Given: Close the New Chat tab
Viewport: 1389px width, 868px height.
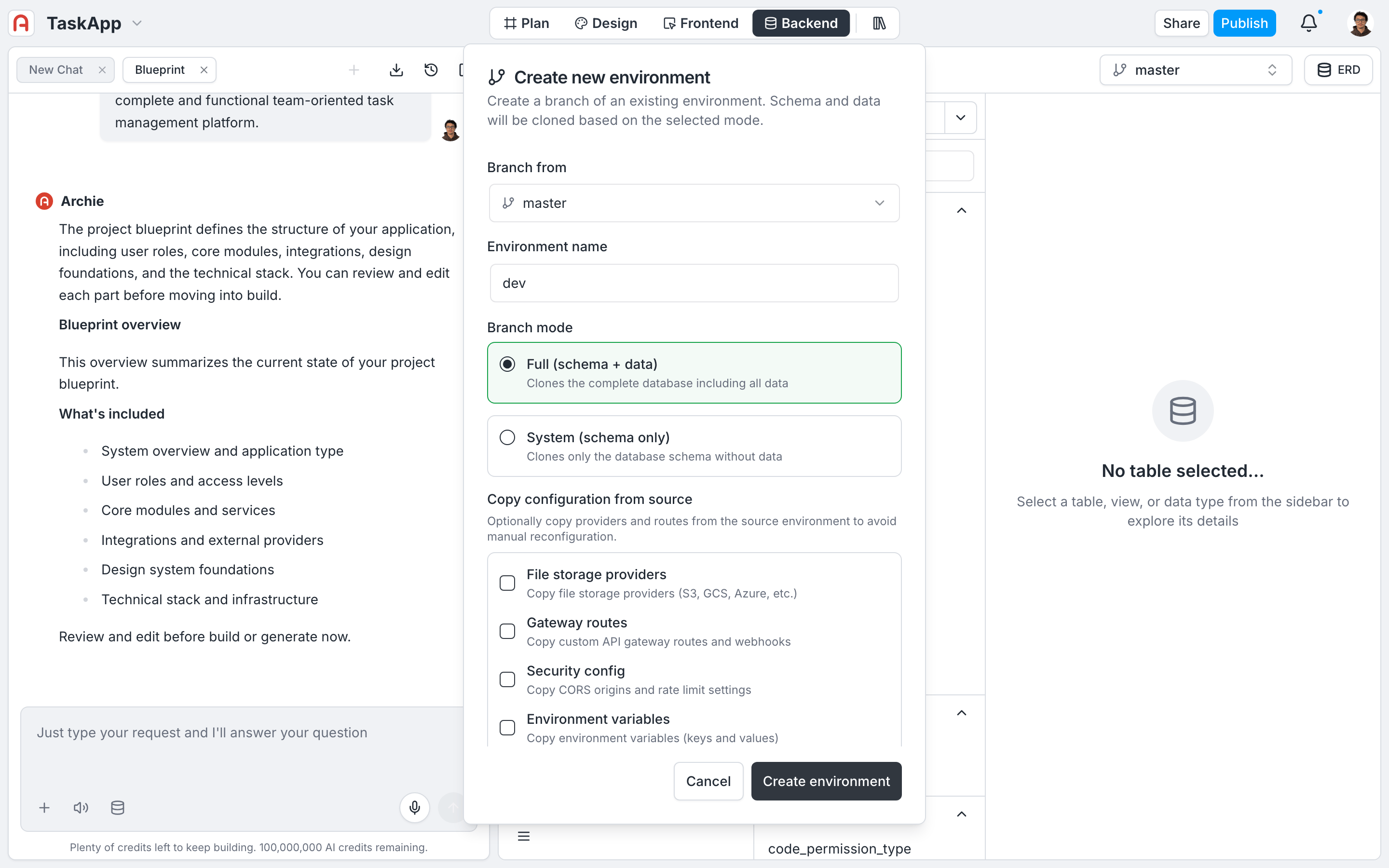Looking at the screenshot, I should 102,70.
